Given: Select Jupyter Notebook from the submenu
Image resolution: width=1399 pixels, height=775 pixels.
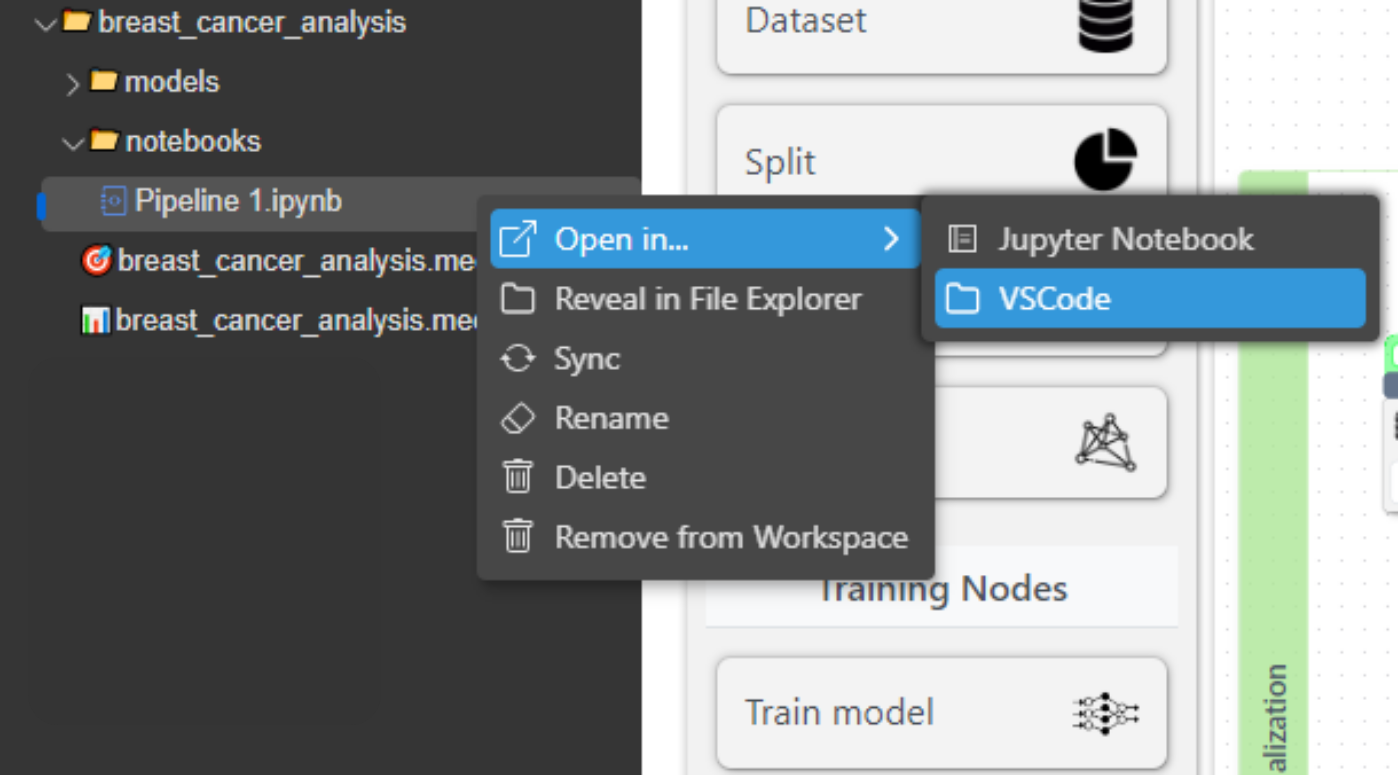Looking at the screenshot, I should (1125, 239).
